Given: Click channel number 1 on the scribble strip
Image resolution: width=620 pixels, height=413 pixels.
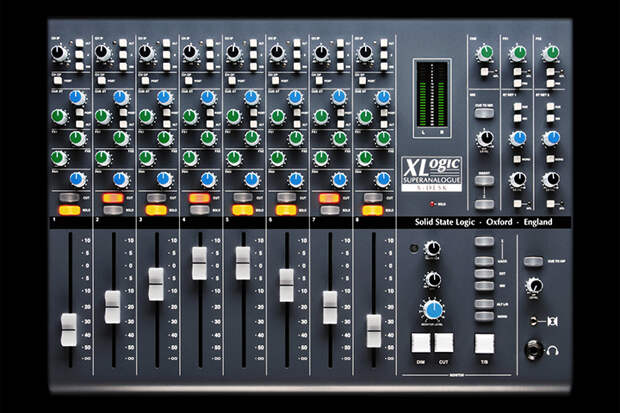Looking at the screenshot, I should point(54,219).
